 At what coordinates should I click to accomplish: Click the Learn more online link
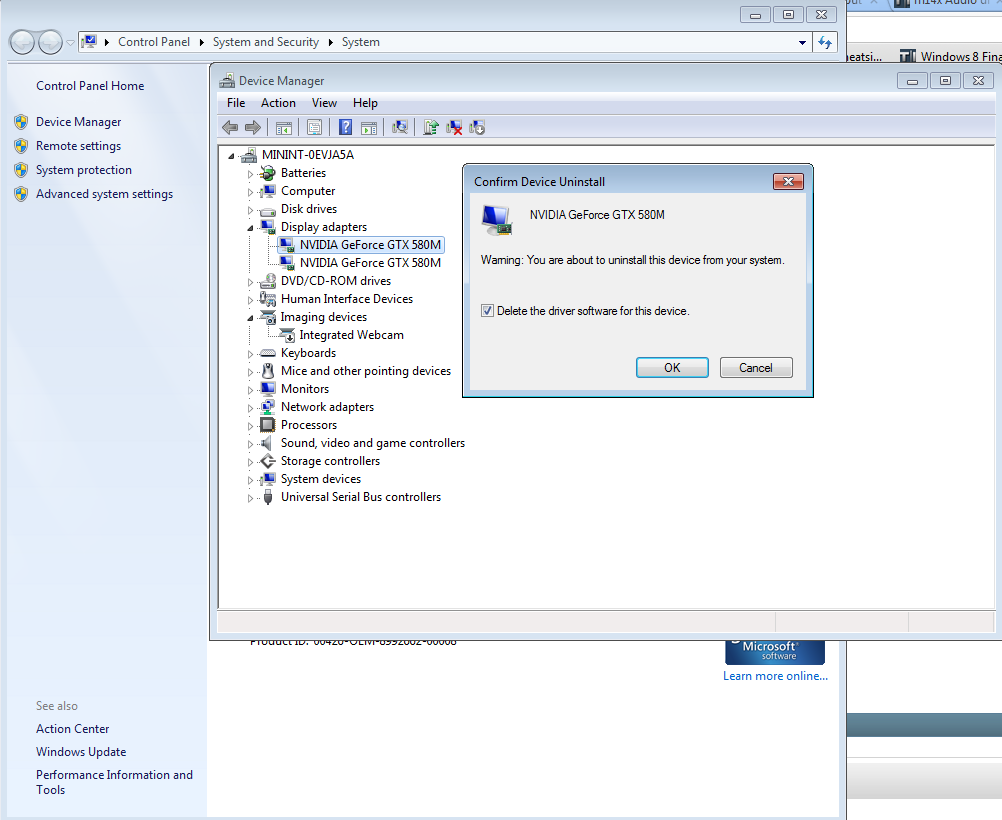coord(775,676)
